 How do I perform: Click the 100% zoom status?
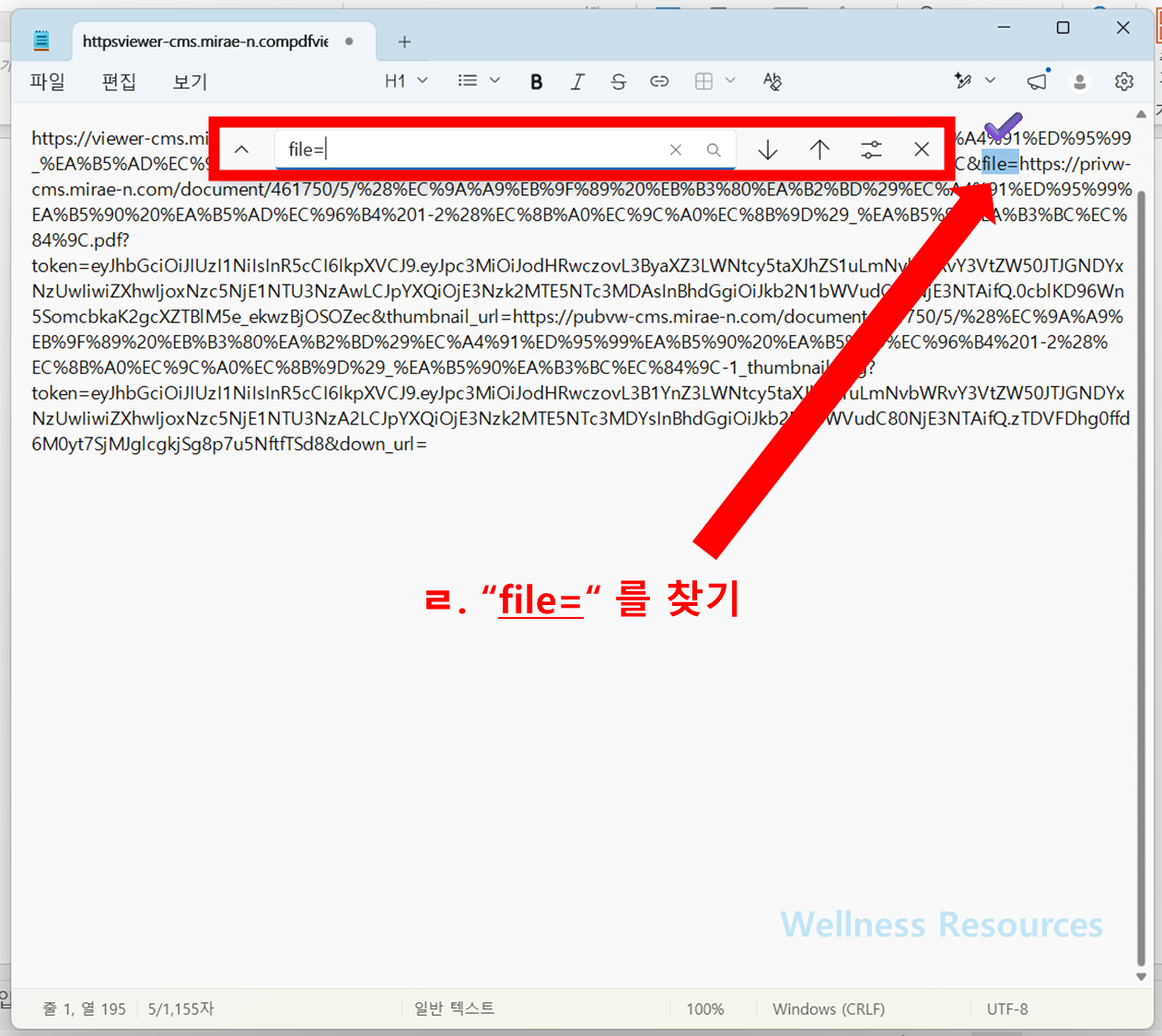click(x=705, y=1009)
